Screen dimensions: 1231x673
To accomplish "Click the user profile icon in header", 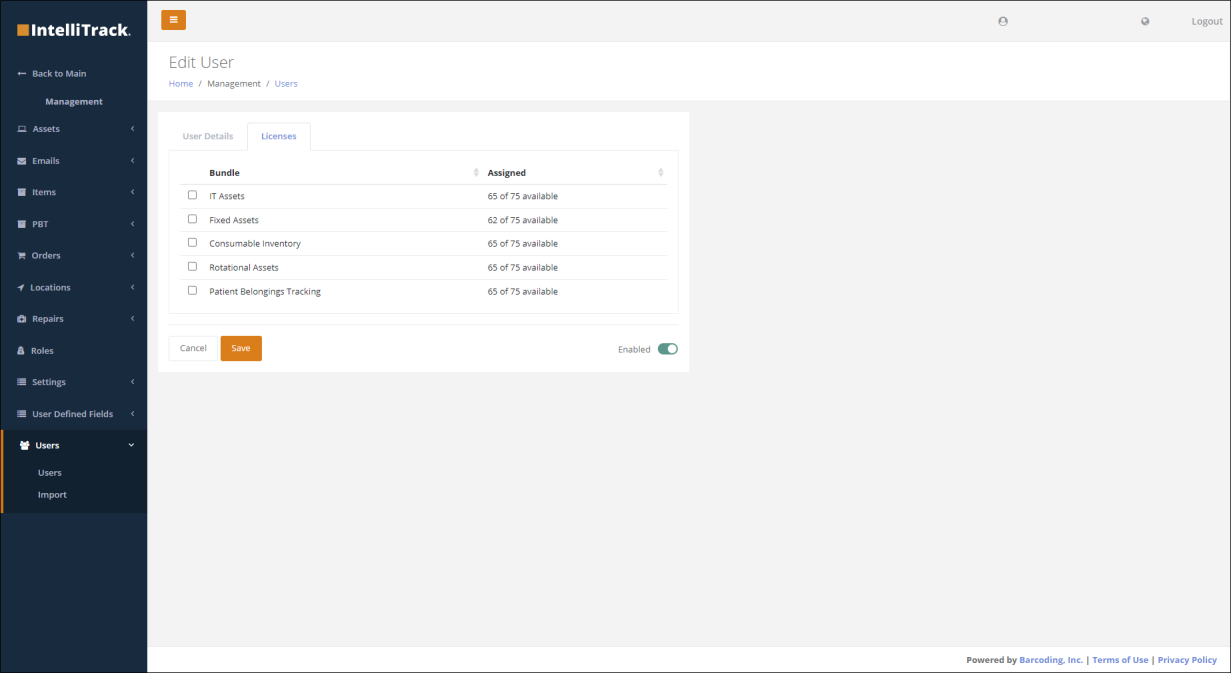I will 1003,21.
